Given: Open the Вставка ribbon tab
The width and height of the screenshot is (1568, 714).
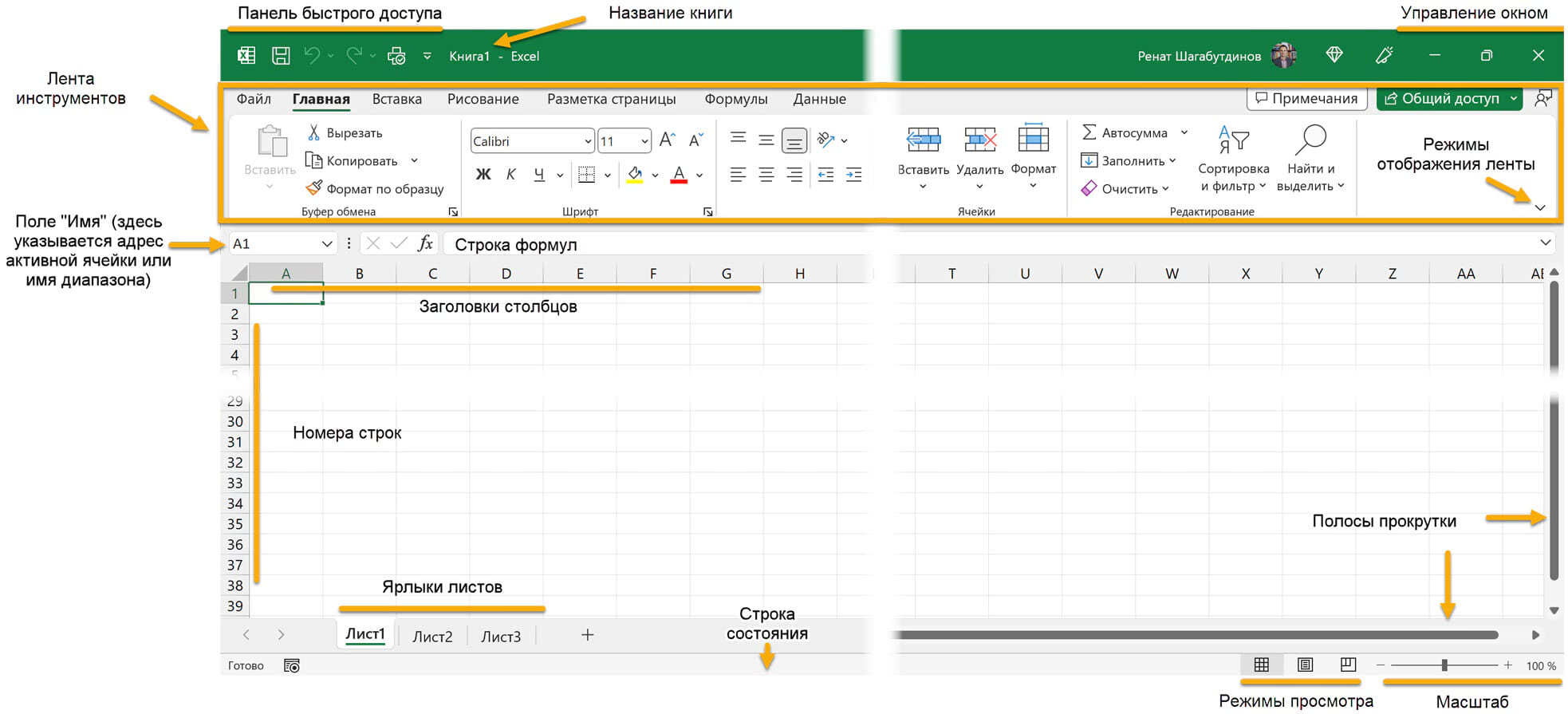Looking at the screenshot, I should (x=396, y=99).
